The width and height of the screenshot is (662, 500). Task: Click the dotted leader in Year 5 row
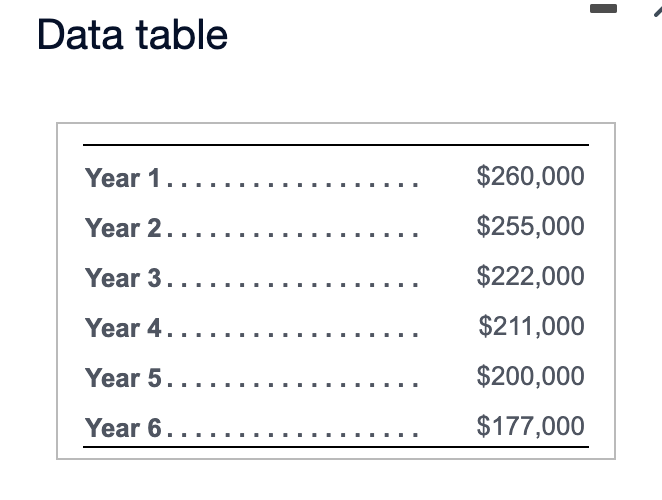click(293, 384)
